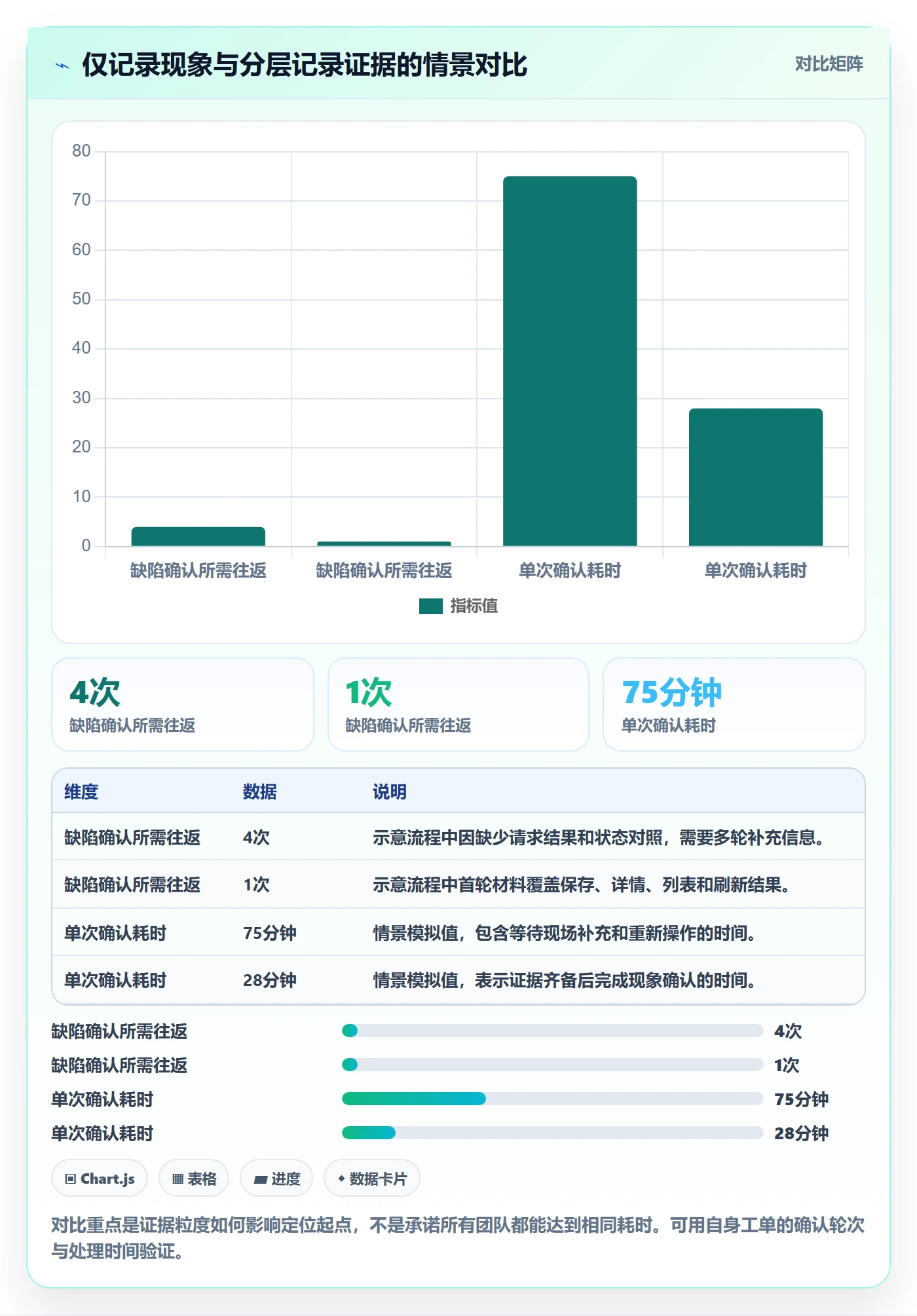Click the 数据 column header
Screen dimensions: 917x1316
click(x=260, y=792)
